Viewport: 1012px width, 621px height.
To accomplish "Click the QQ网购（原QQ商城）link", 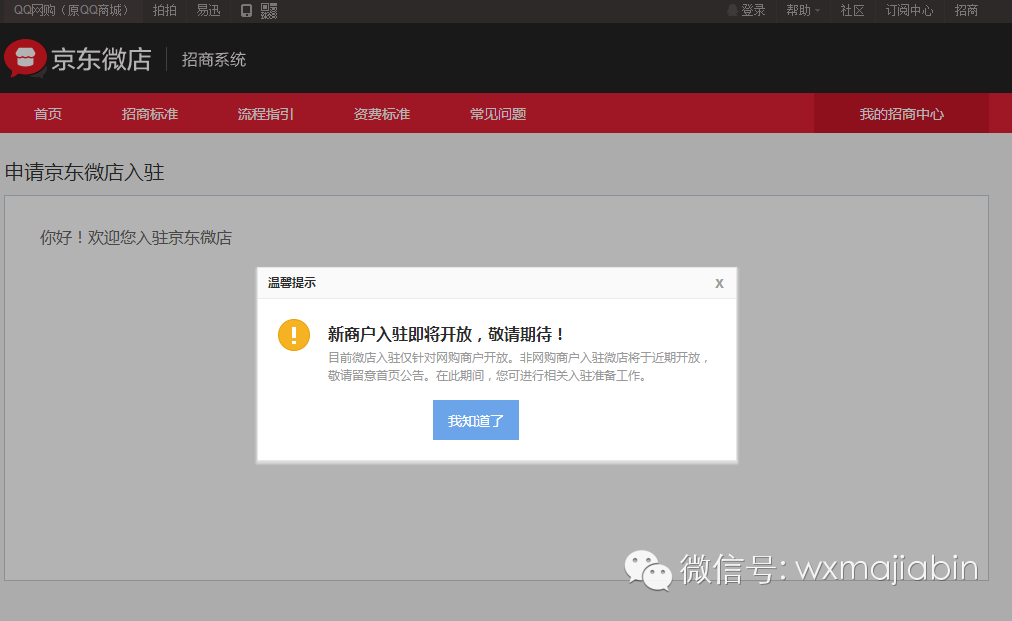I will (x=71, y=10).
